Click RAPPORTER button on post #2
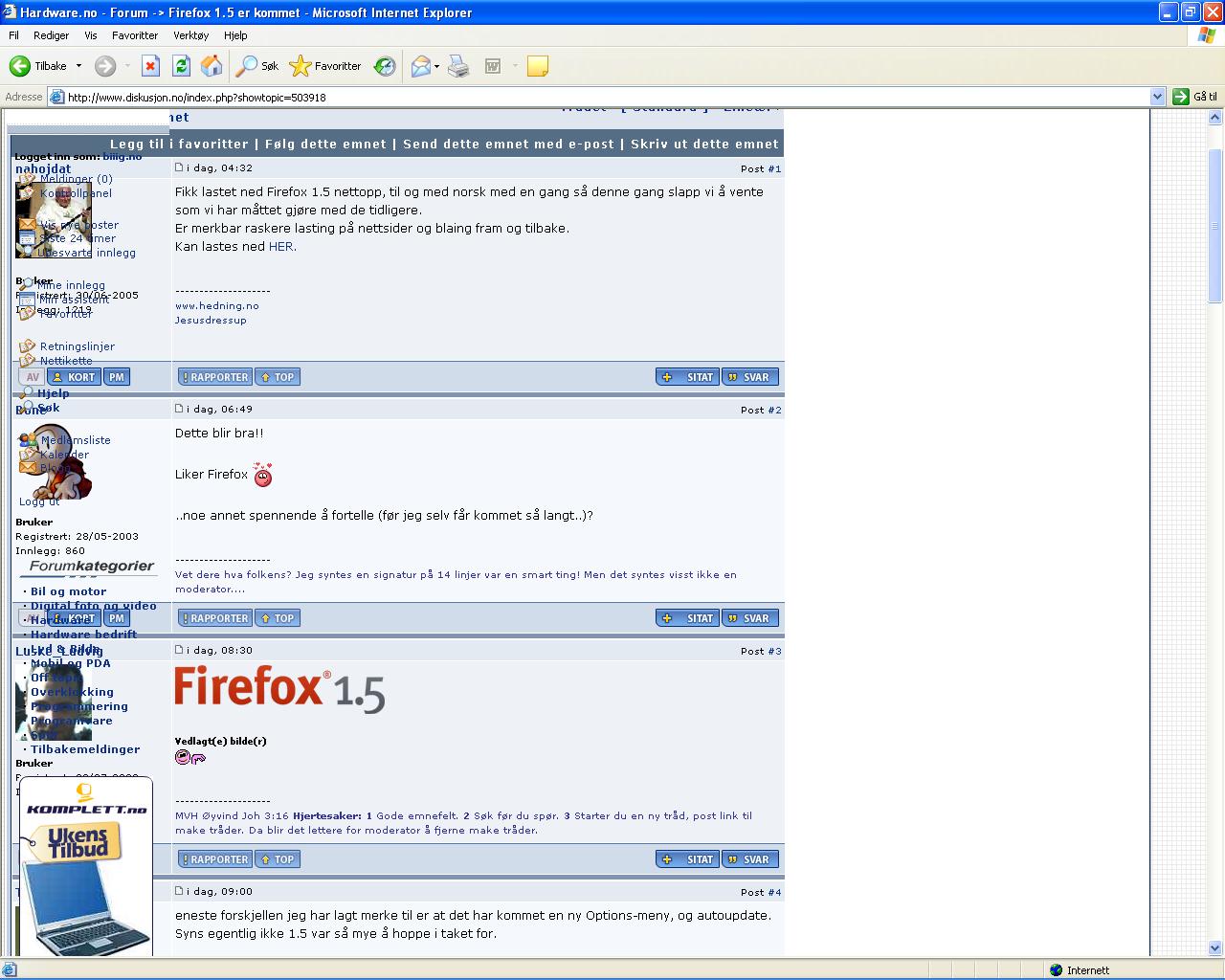Viewport: 1225px width, 980px height. pyautogui.click(x=215, y=618)
